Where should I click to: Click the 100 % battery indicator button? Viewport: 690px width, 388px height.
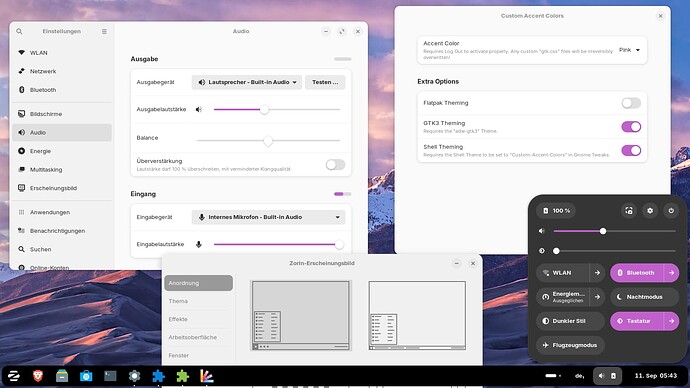(x=557, y=211)
